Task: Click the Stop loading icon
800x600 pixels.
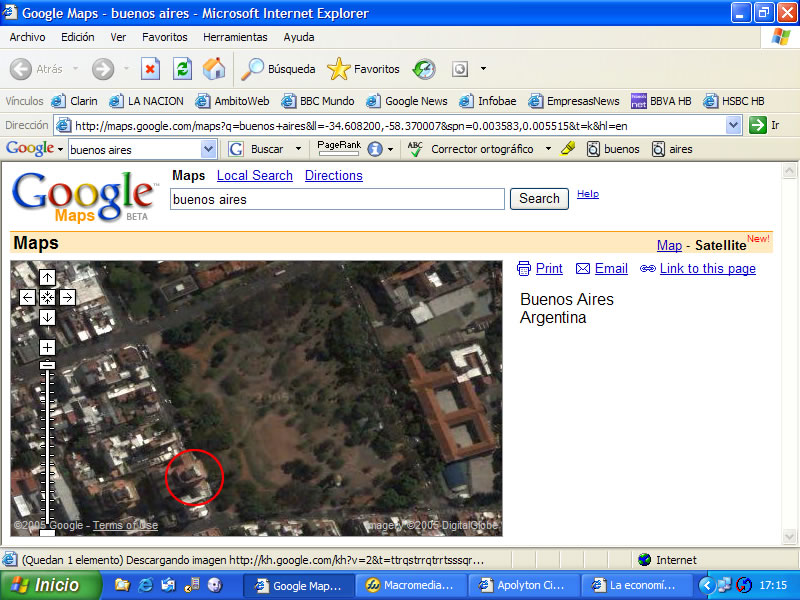Action: [x=151, y=69]
